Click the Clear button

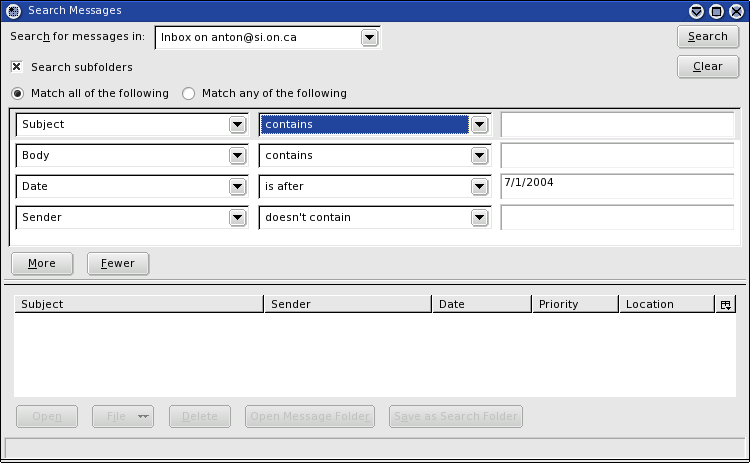coord(708,66)
